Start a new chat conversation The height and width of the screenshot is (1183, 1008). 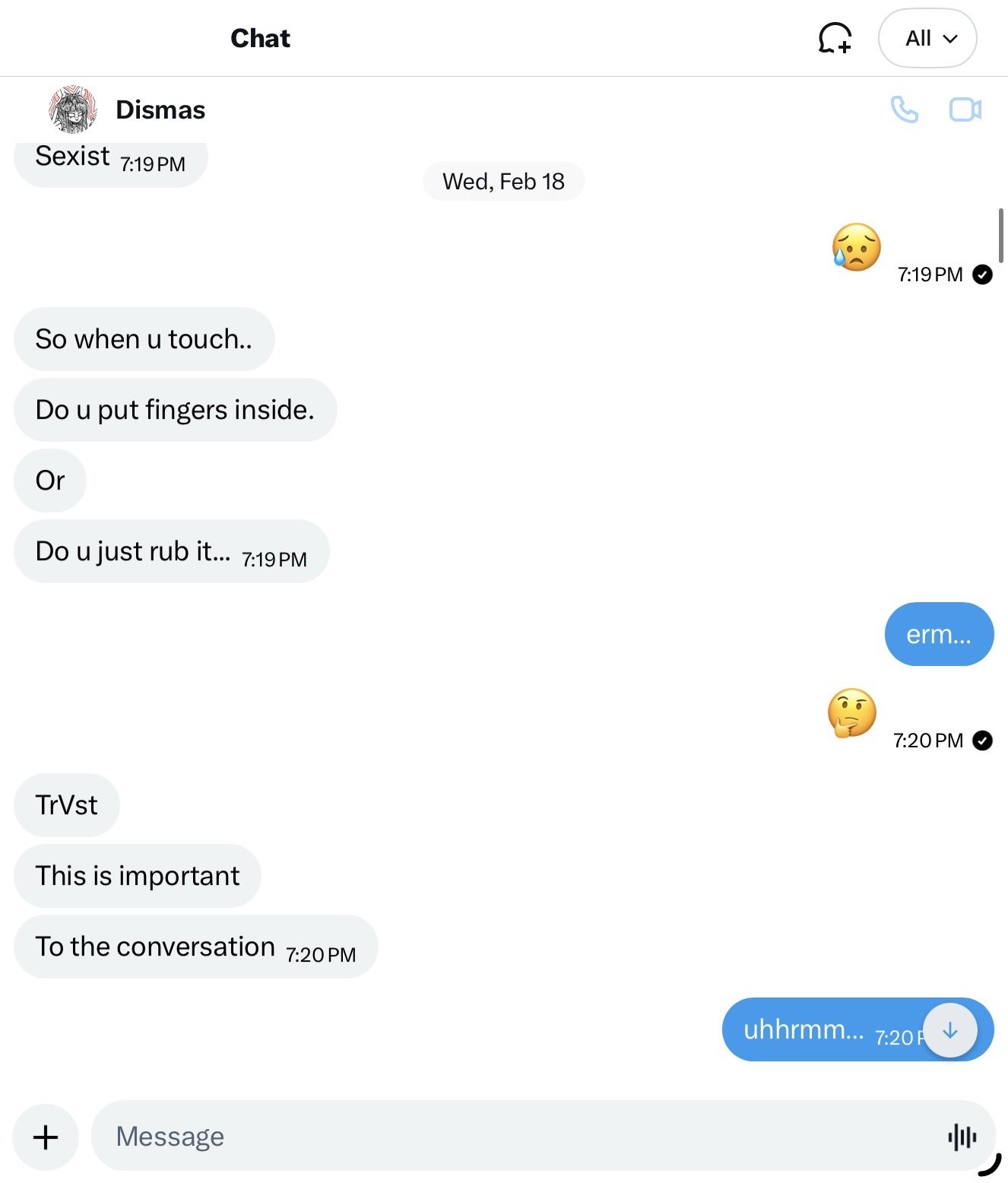[x=834, y=38]
